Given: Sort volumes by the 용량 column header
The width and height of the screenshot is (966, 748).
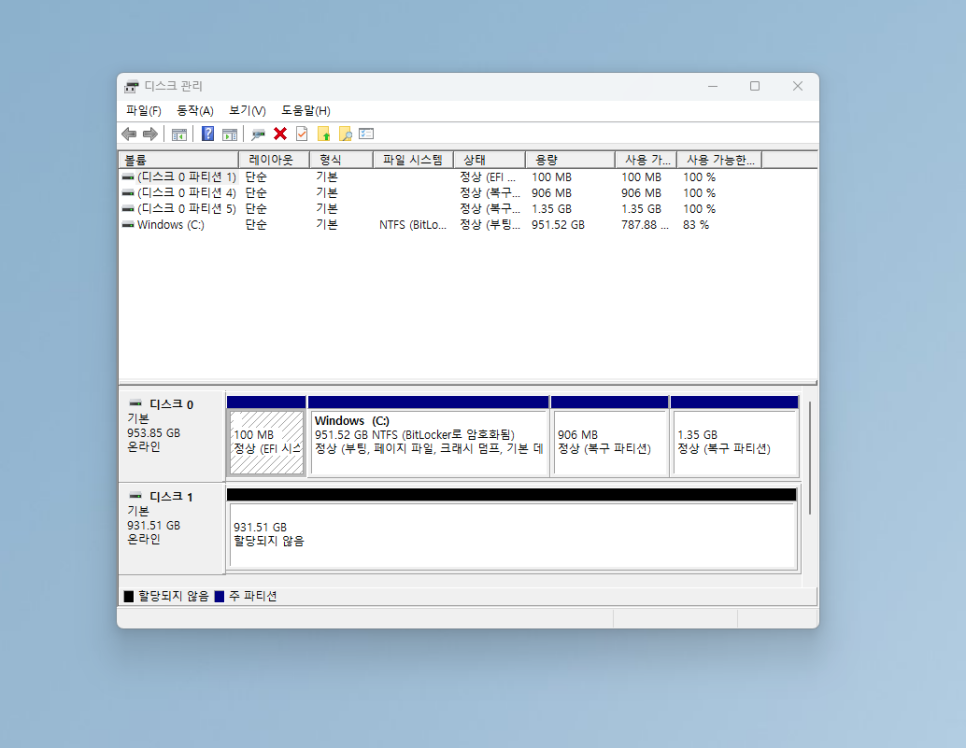Looking at the screenshot, I should (568, 160).
